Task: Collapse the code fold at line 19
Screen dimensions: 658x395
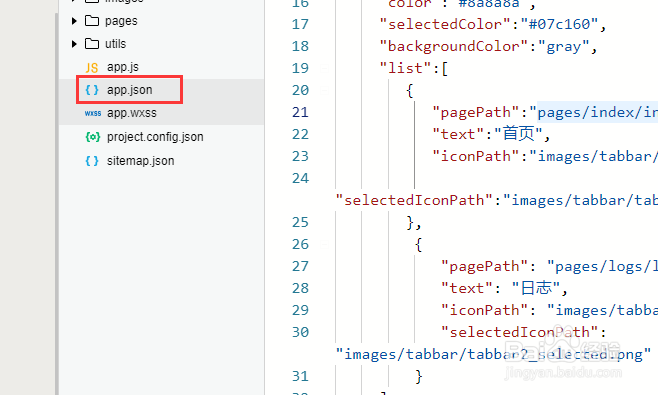Action: pos(324,68)
